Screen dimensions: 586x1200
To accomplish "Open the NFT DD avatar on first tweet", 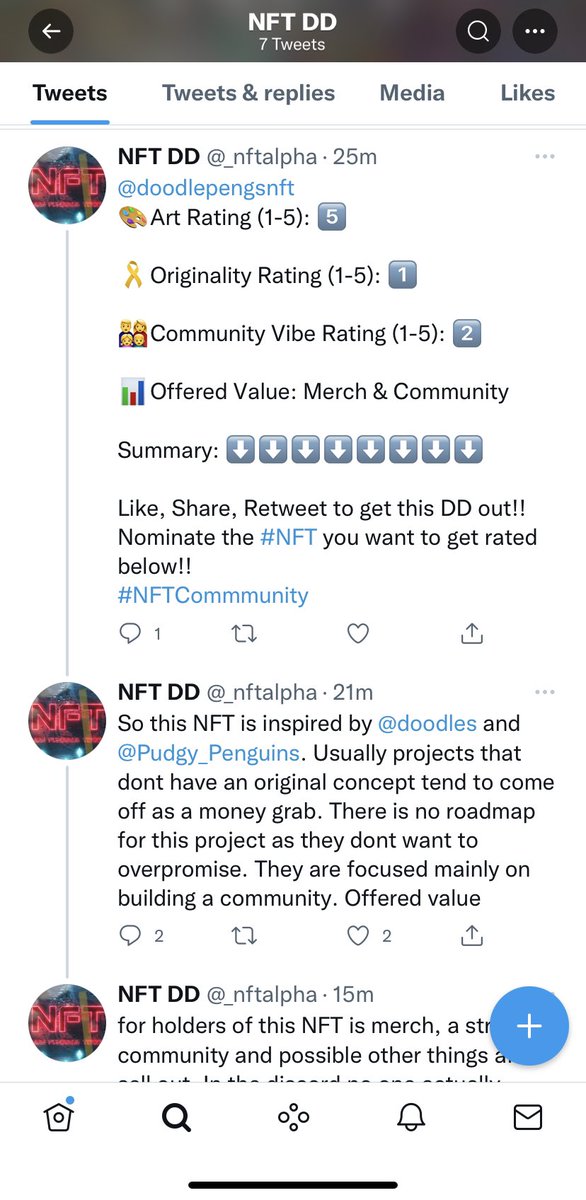I will click(x=67, y=185).
